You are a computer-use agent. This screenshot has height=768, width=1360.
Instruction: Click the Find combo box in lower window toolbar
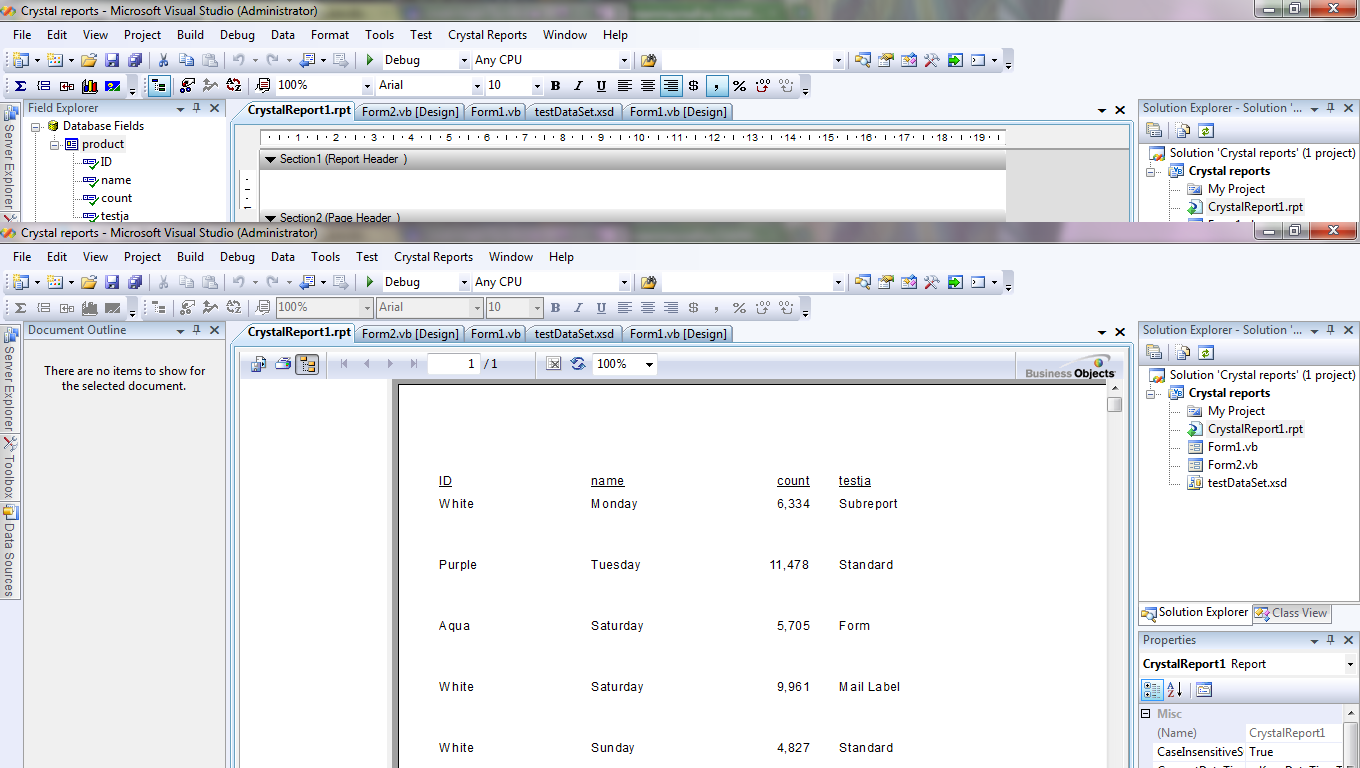click(752, 283)
